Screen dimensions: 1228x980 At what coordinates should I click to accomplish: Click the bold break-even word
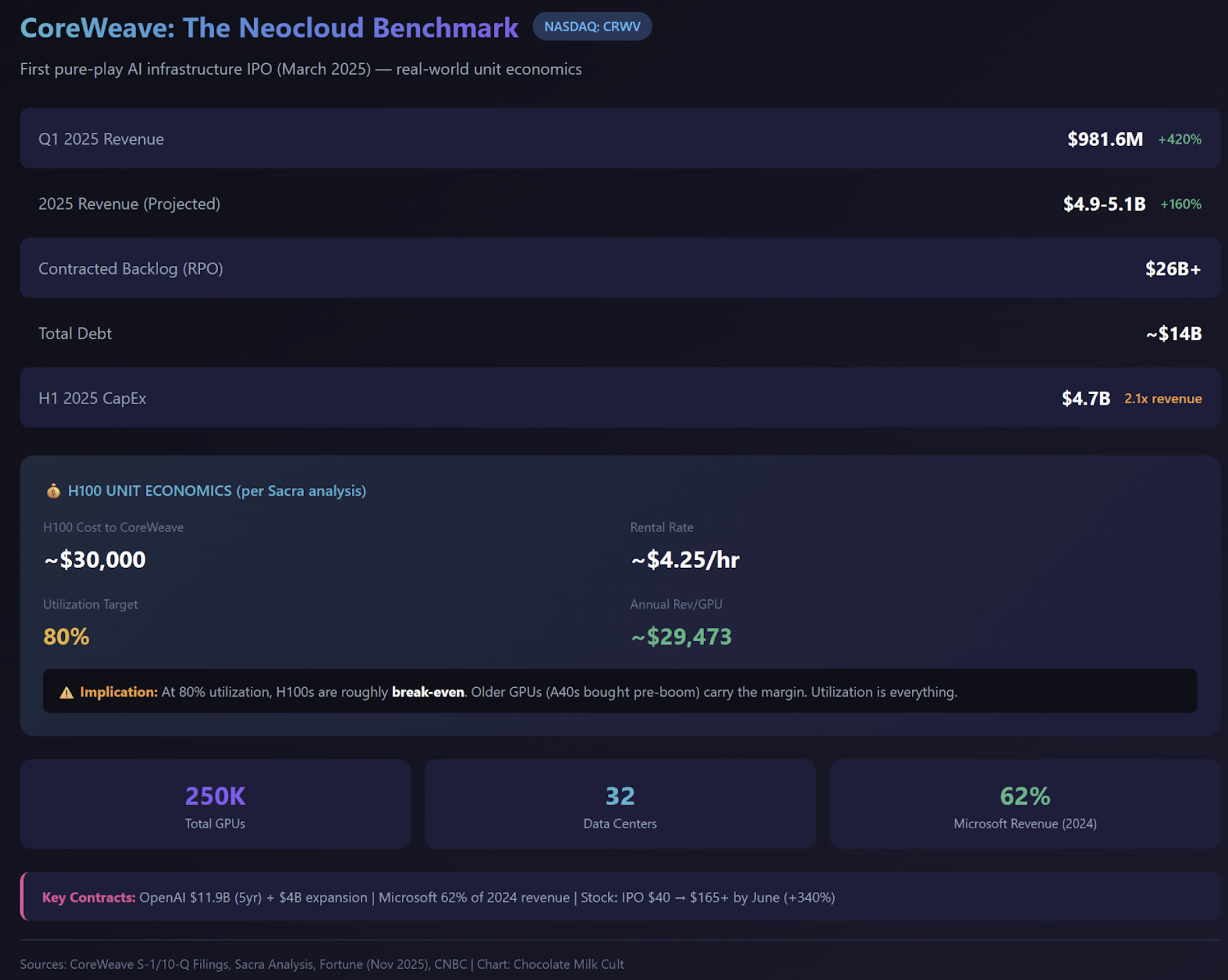pyautogui.click(x=428, y=692)
